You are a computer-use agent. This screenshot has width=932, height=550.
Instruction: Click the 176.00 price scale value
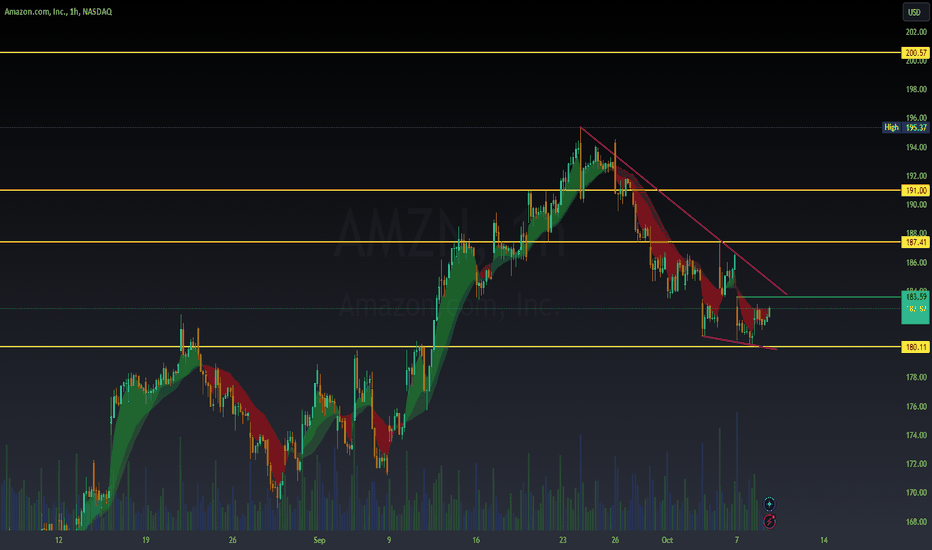[x=916, y=407]
